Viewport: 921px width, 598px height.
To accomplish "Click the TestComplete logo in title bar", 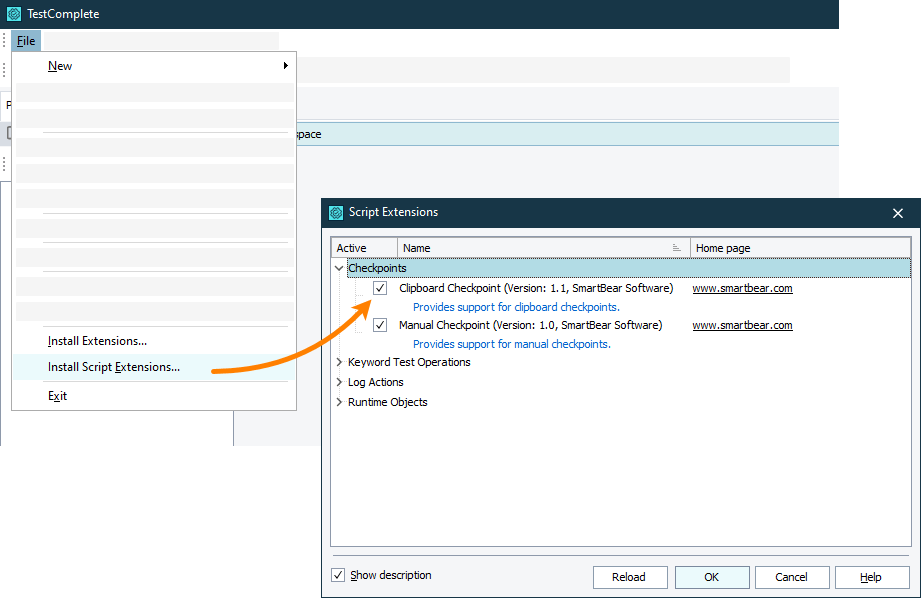I will pyautogui.click(x=14, y=14).
